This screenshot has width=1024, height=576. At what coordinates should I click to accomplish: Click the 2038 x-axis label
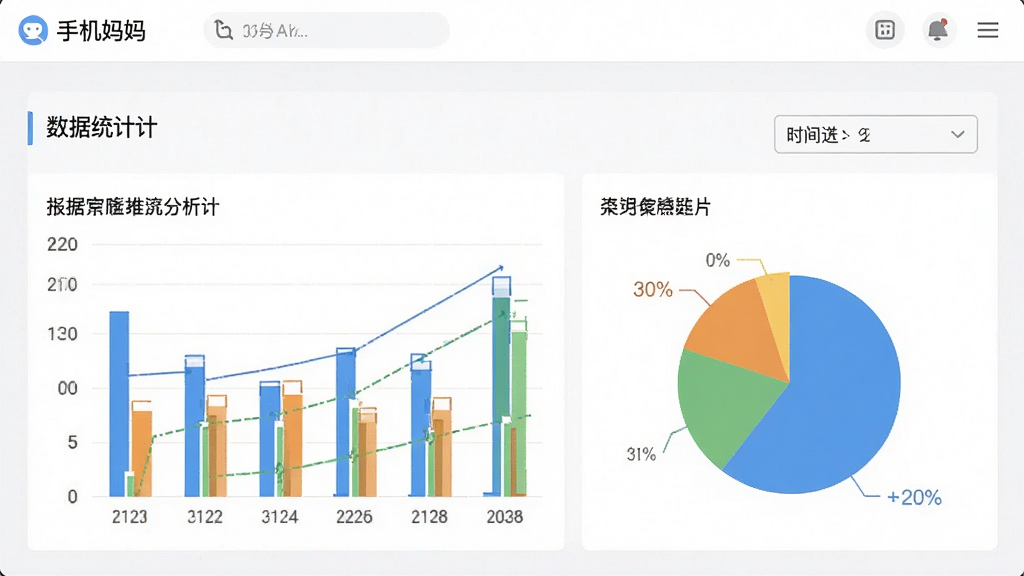505,517
